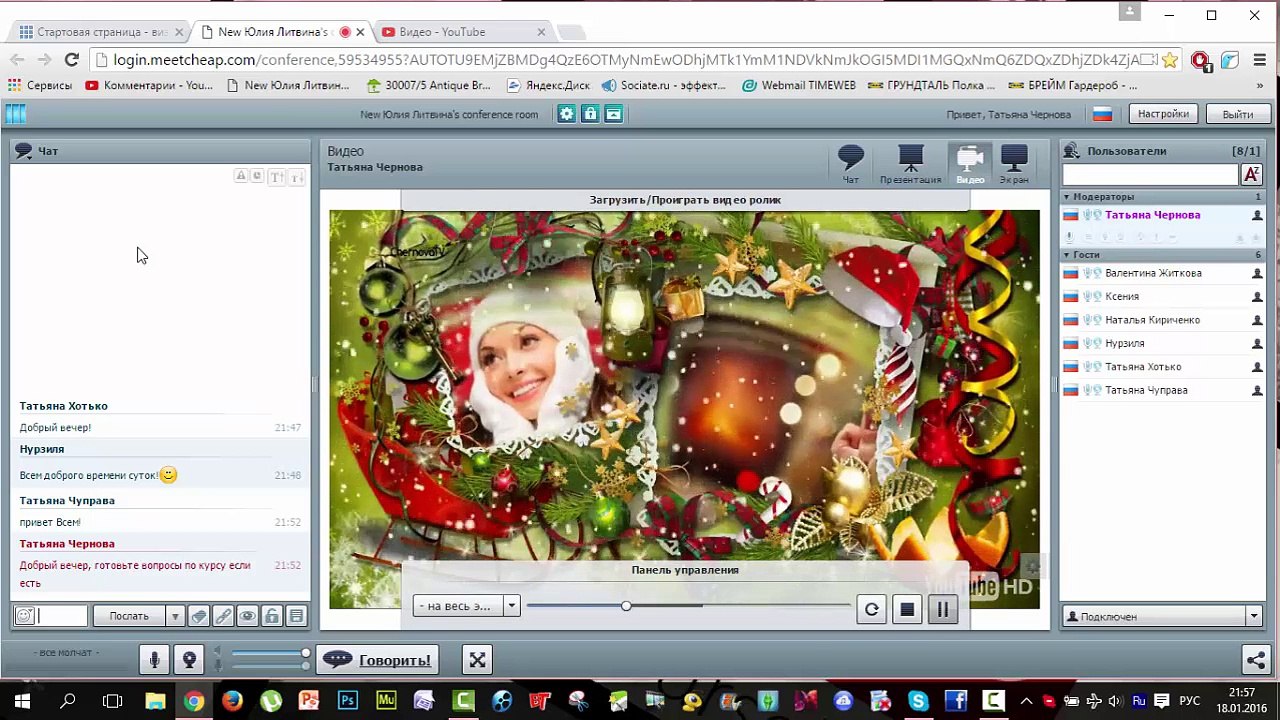Image resolution: width=1280 pixels, height=720 pixels.
Task: Open Firefox from the taskbar
Action: pyautogui.click(x=232, y=701)
